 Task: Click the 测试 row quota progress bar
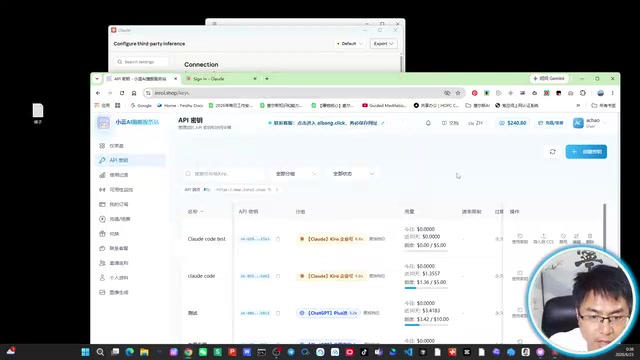click(x=426, y=325)
